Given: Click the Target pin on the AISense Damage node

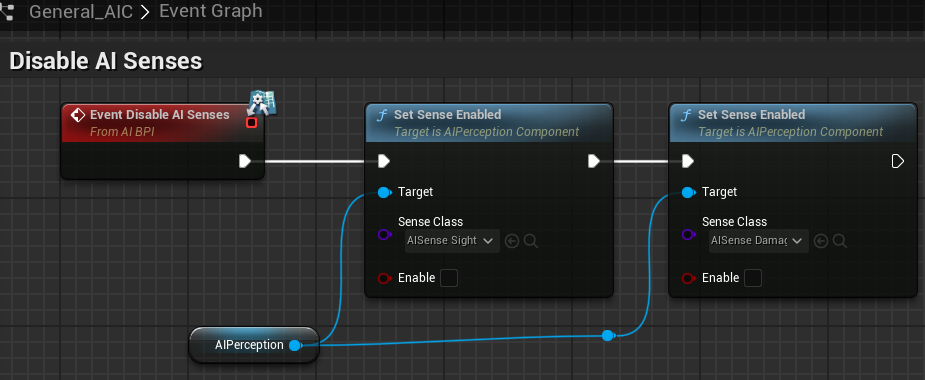Looking at the screenshot, I should point(688,192).
